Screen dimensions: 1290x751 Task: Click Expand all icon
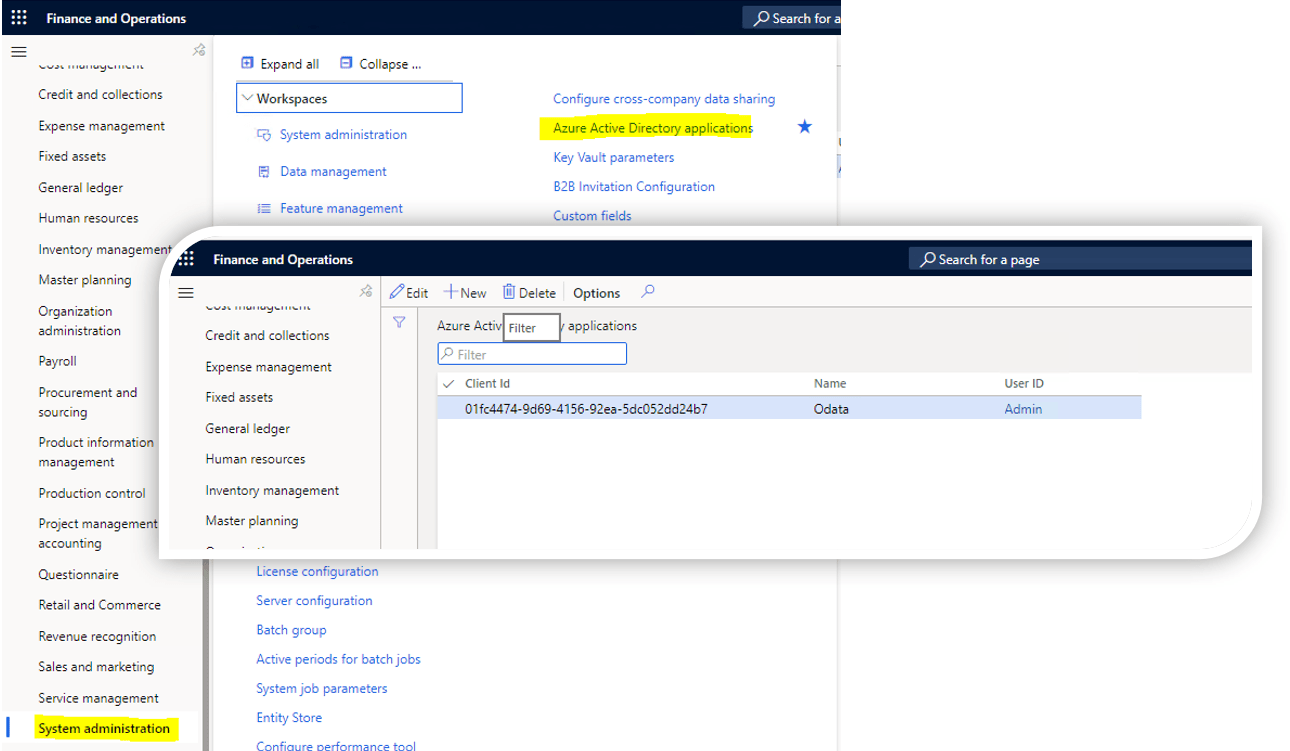[248, 63]
